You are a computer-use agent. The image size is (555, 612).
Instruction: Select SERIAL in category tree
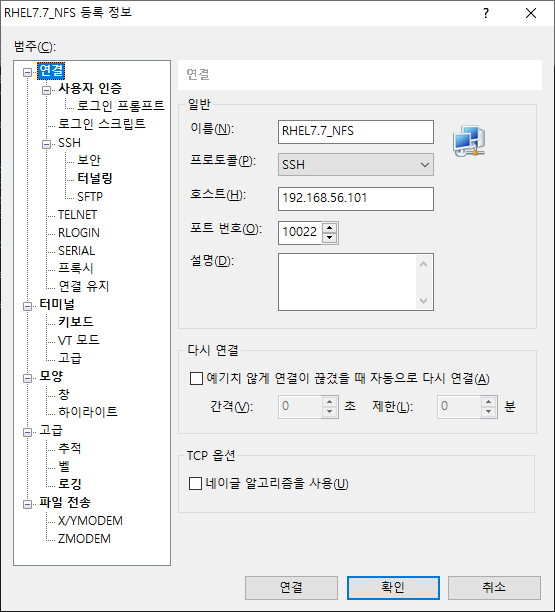tap(76, 250)
